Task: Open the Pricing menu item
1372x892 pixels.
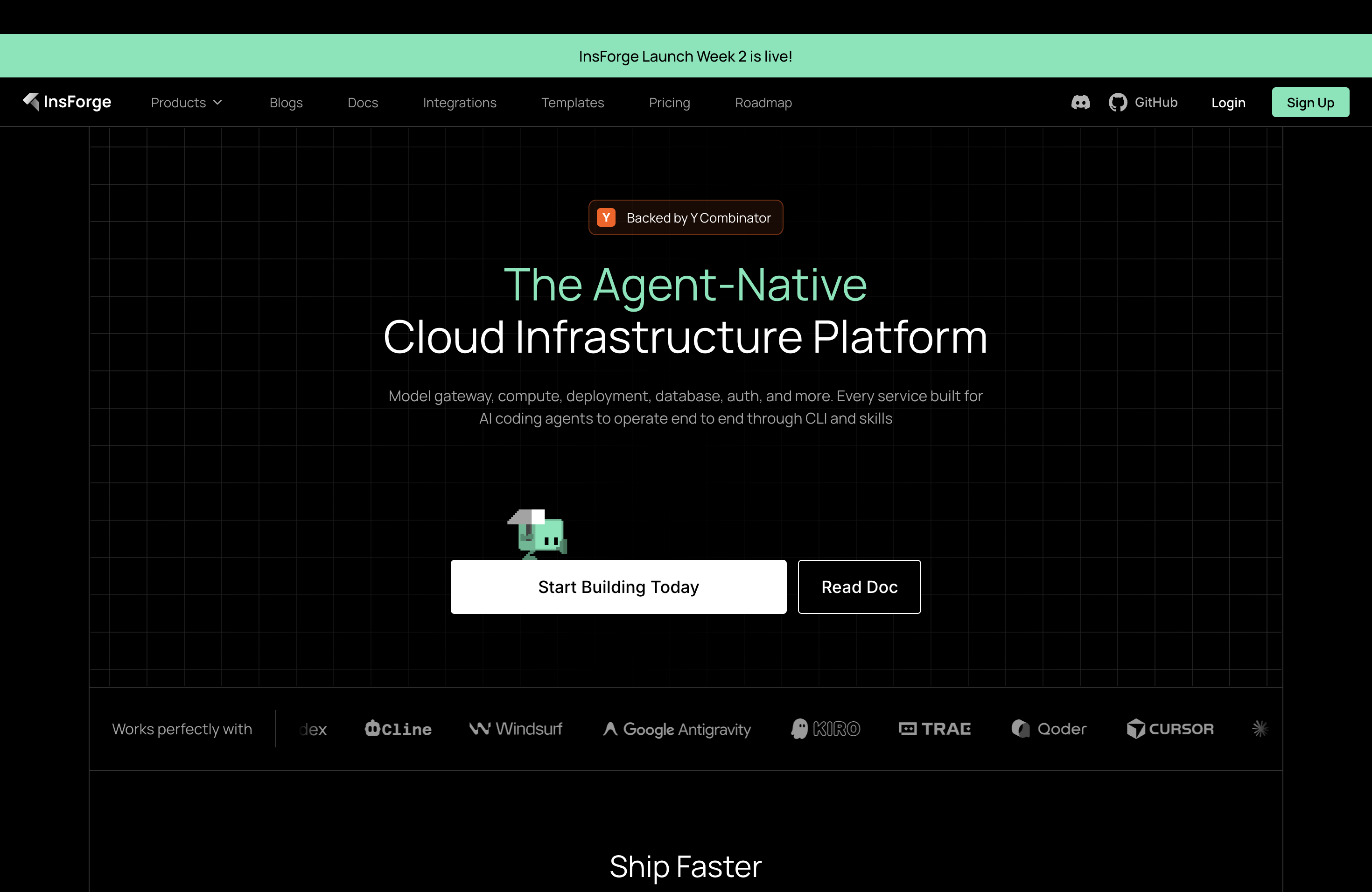Action: point(669,103)
